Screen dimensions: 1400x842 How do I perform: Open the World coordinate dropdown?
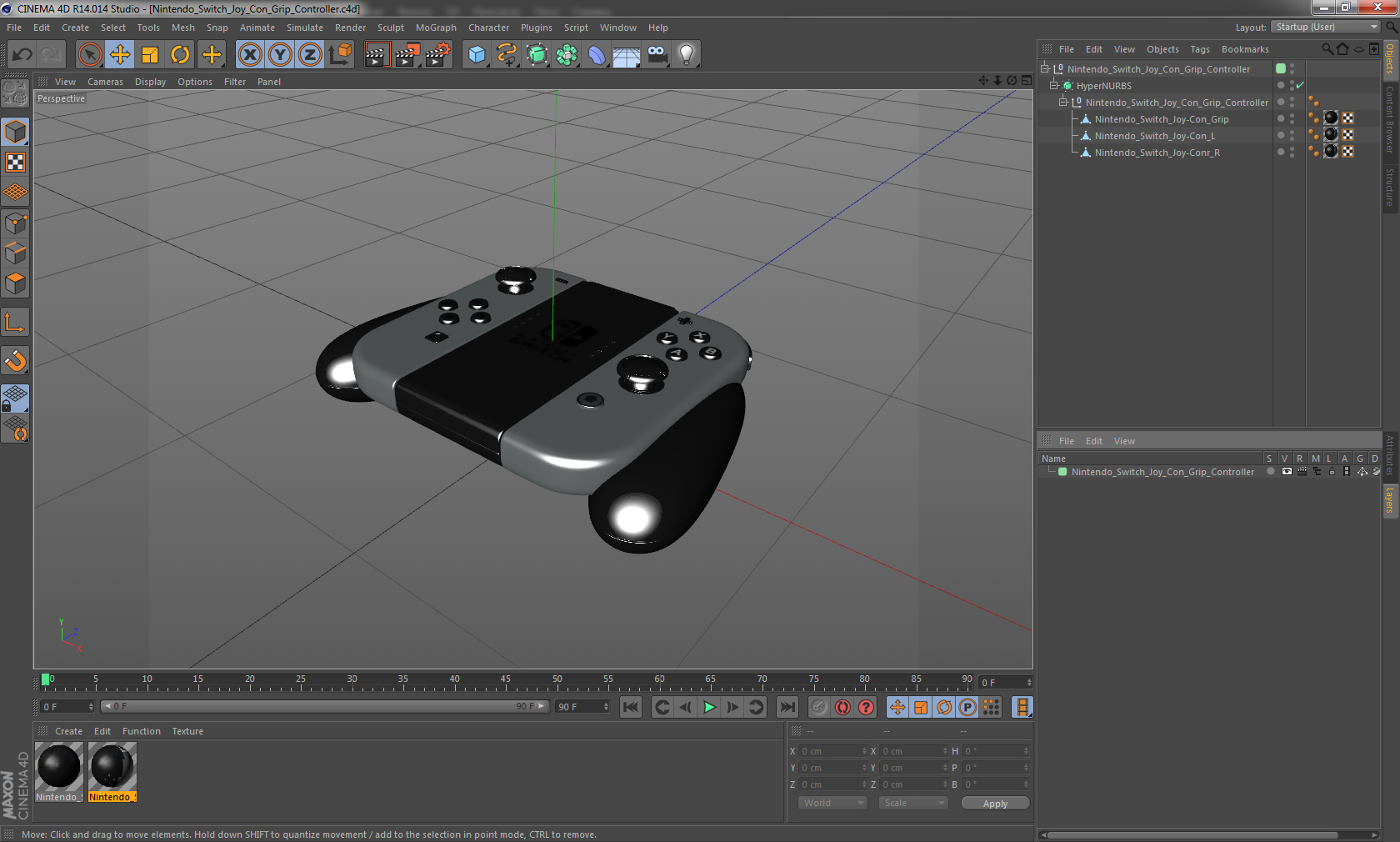[832, 803]
